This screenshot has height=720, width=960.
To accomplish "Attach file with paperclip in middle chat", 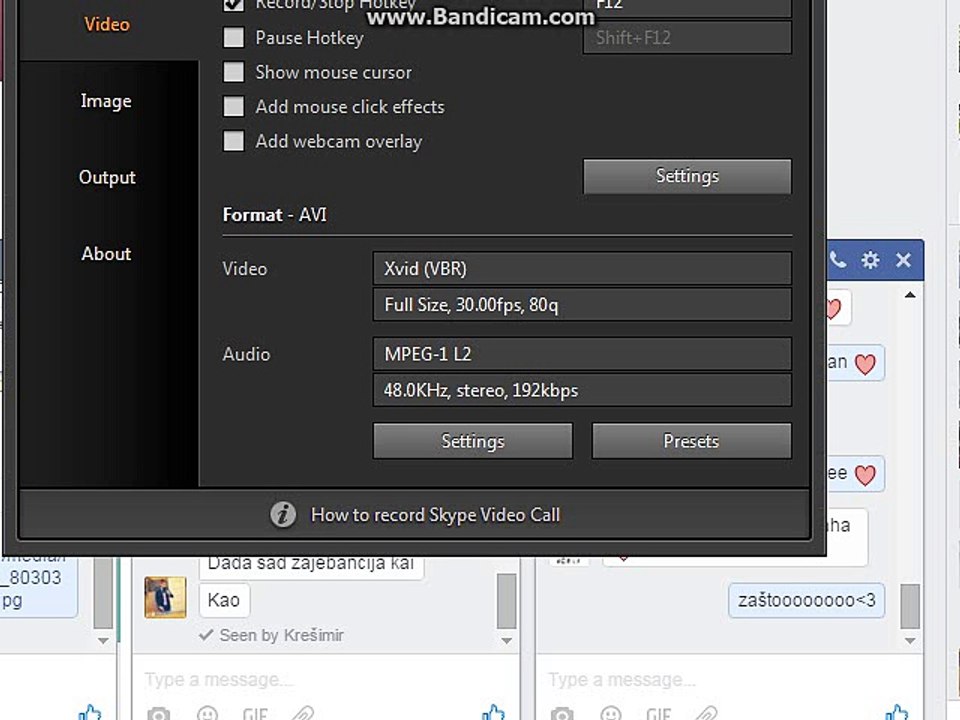I will point(303,713).
